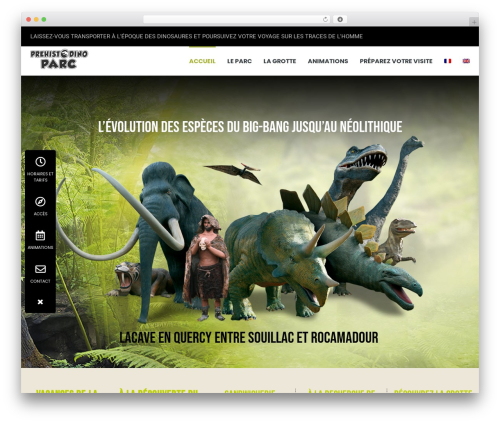500x423 pixels.
Task: Click the Lacave en Quercy caption text
Action: tap(249, 338)
